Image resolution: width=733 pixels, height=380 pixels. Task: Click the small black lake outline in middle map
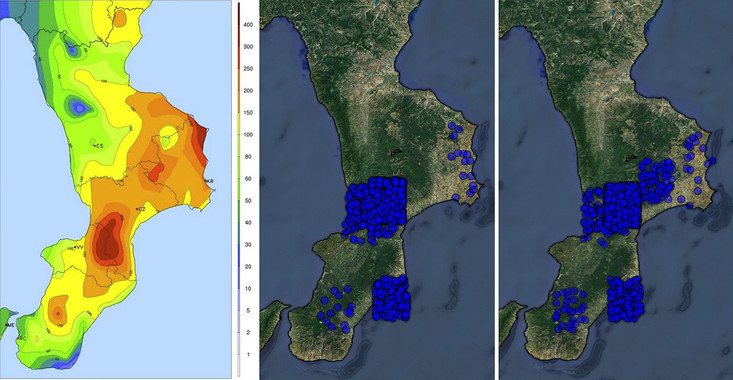click(396, 152)
